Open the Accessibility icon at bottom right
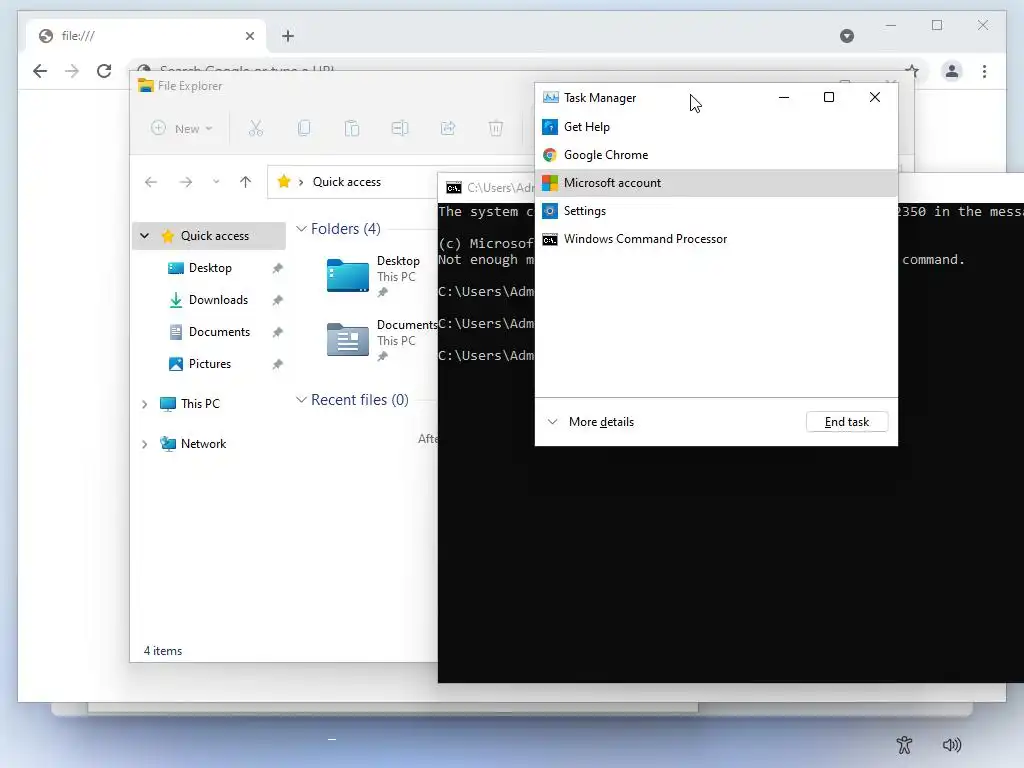Image resolution: width=1024 pixels, height=768 pixels. click(904, 744)
